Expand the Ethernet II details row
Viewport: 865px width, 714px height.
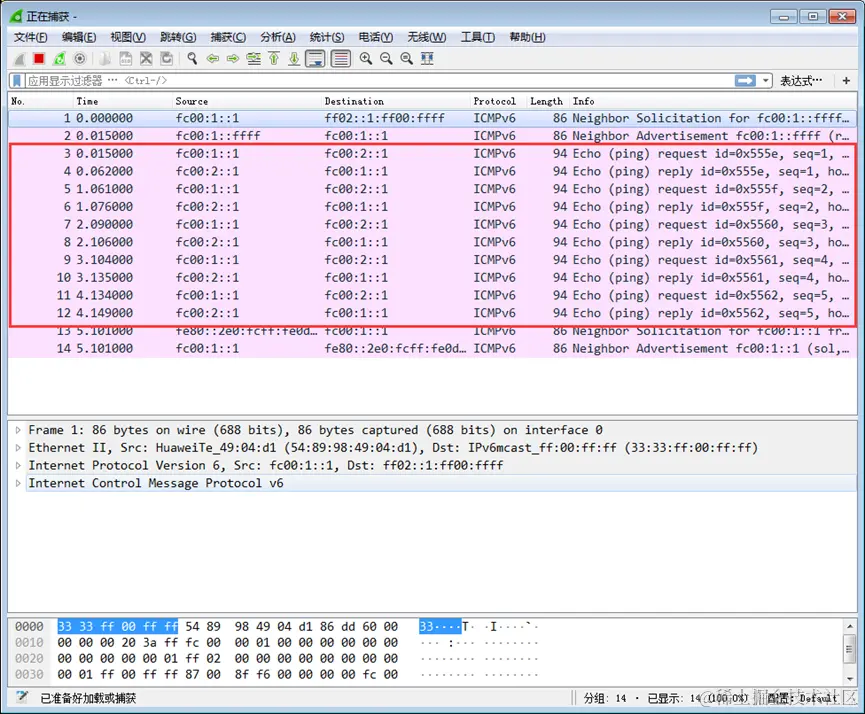(x=18, y=447)
